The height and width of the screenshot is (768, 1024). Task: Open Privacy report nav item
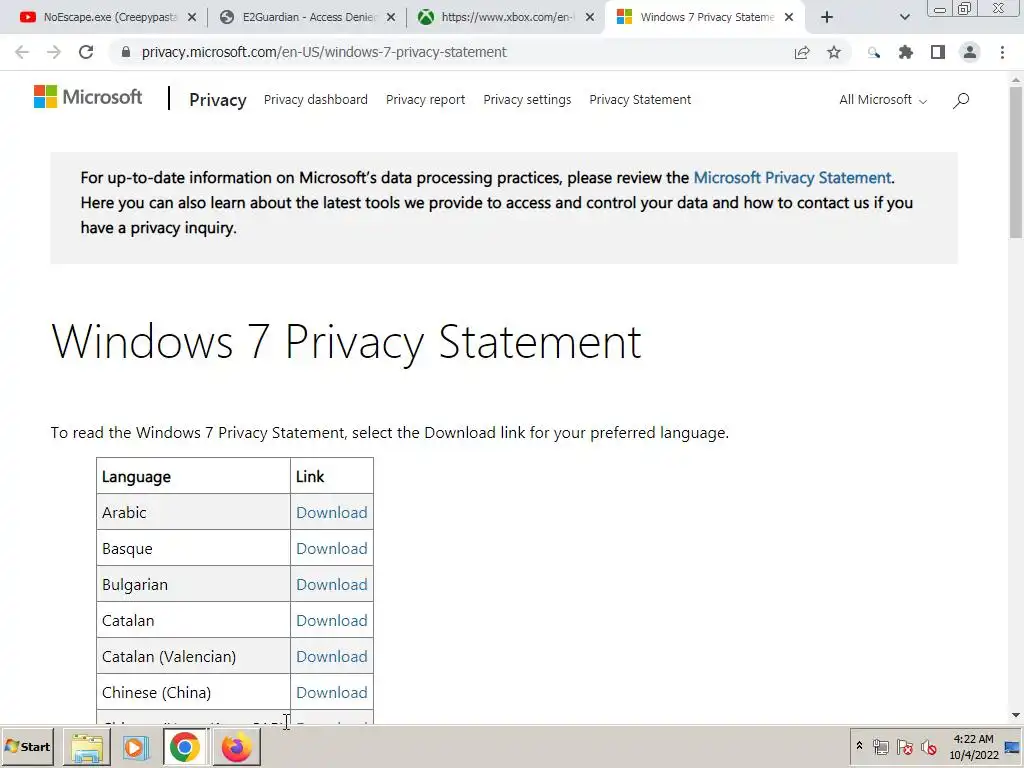click(x=425, y=100)
